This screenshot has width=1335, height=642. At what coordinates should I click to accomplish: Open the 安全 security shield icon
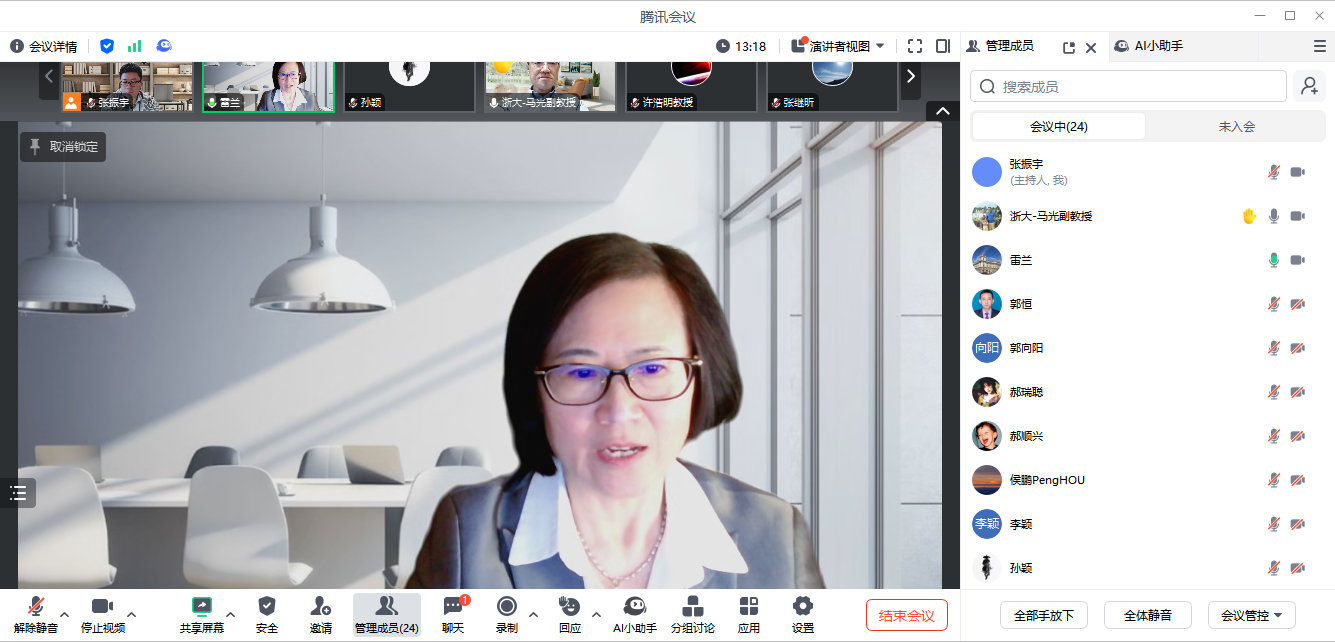point(267,607)
